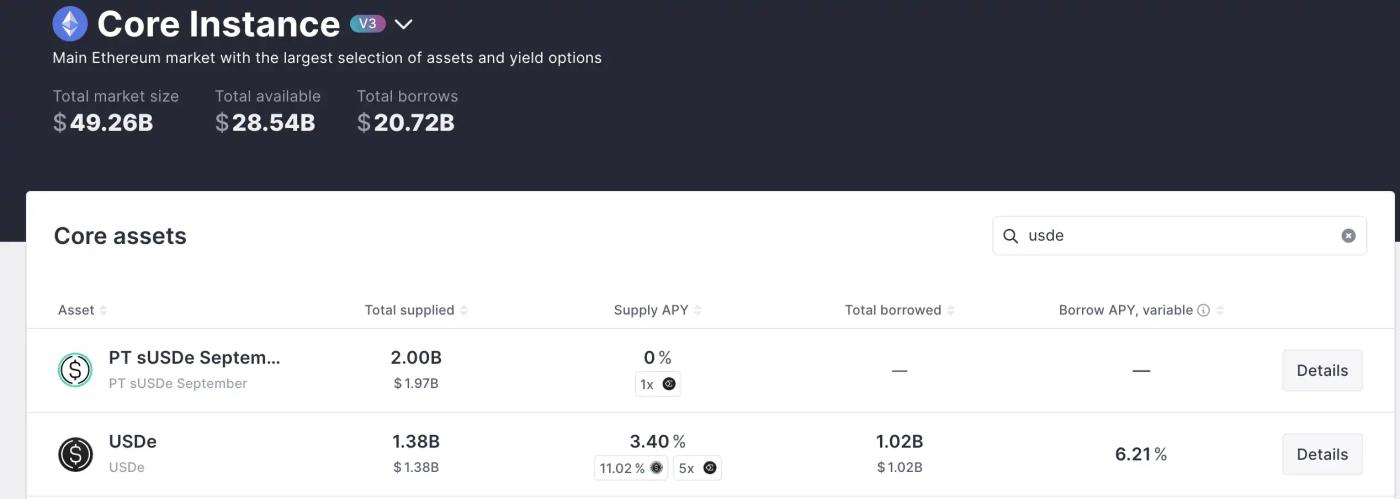This screenshot has width=1400, height=499.
Task: Click the 1x points badge for PT sUSDe
Action: click(657, 384)
